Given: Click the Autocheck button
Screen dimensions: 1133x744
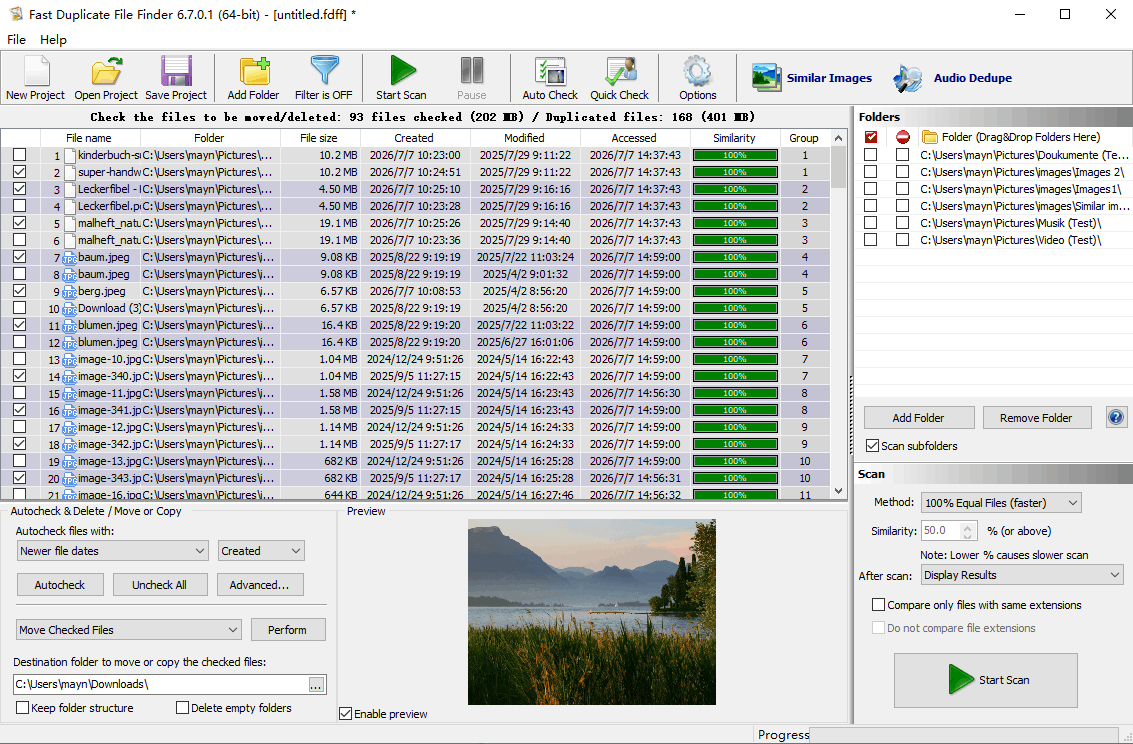Looking at the screenshot, I should coord(60,584).
